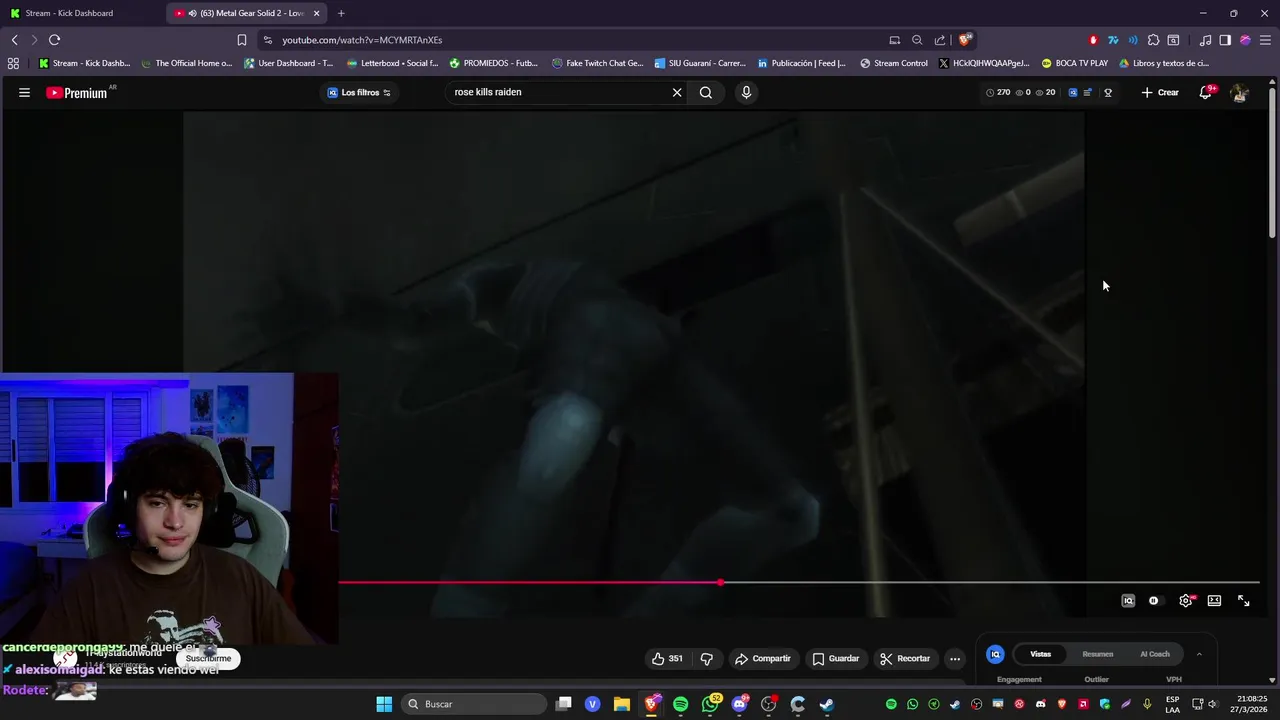Image resolution: width=1280 pixels, height=720 pixels.
Task: Open the vidIQ list icon in header
Action: pos(1087,92)
